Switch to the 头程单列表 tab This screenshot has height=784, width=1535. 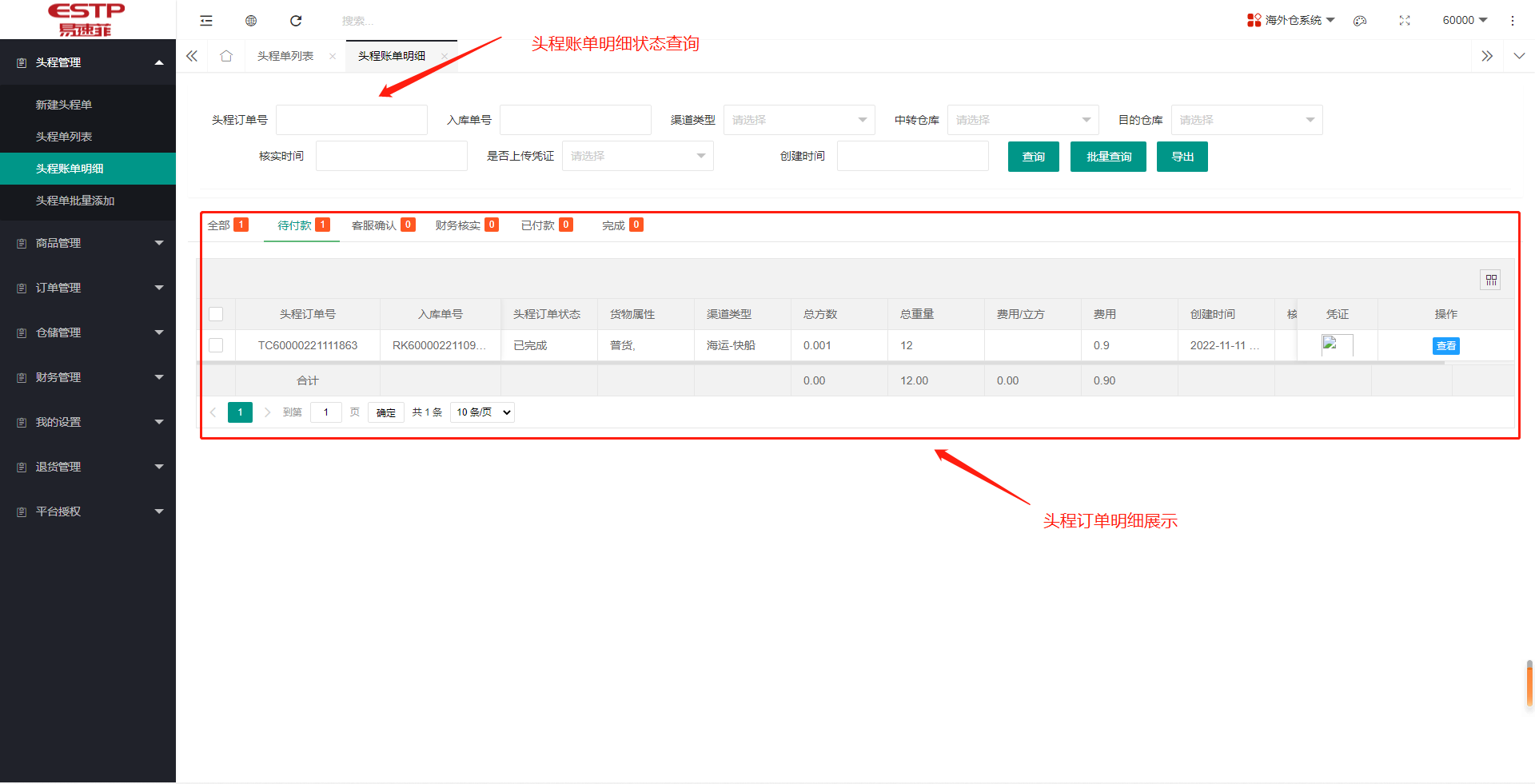285,56
